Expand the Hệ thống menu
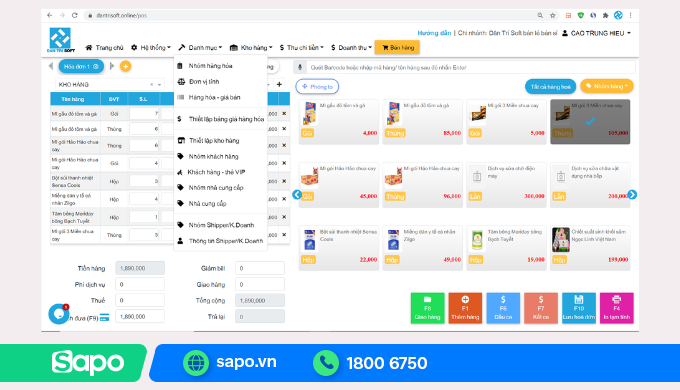Viewport: 680px width, 390px height. (151, 48)
